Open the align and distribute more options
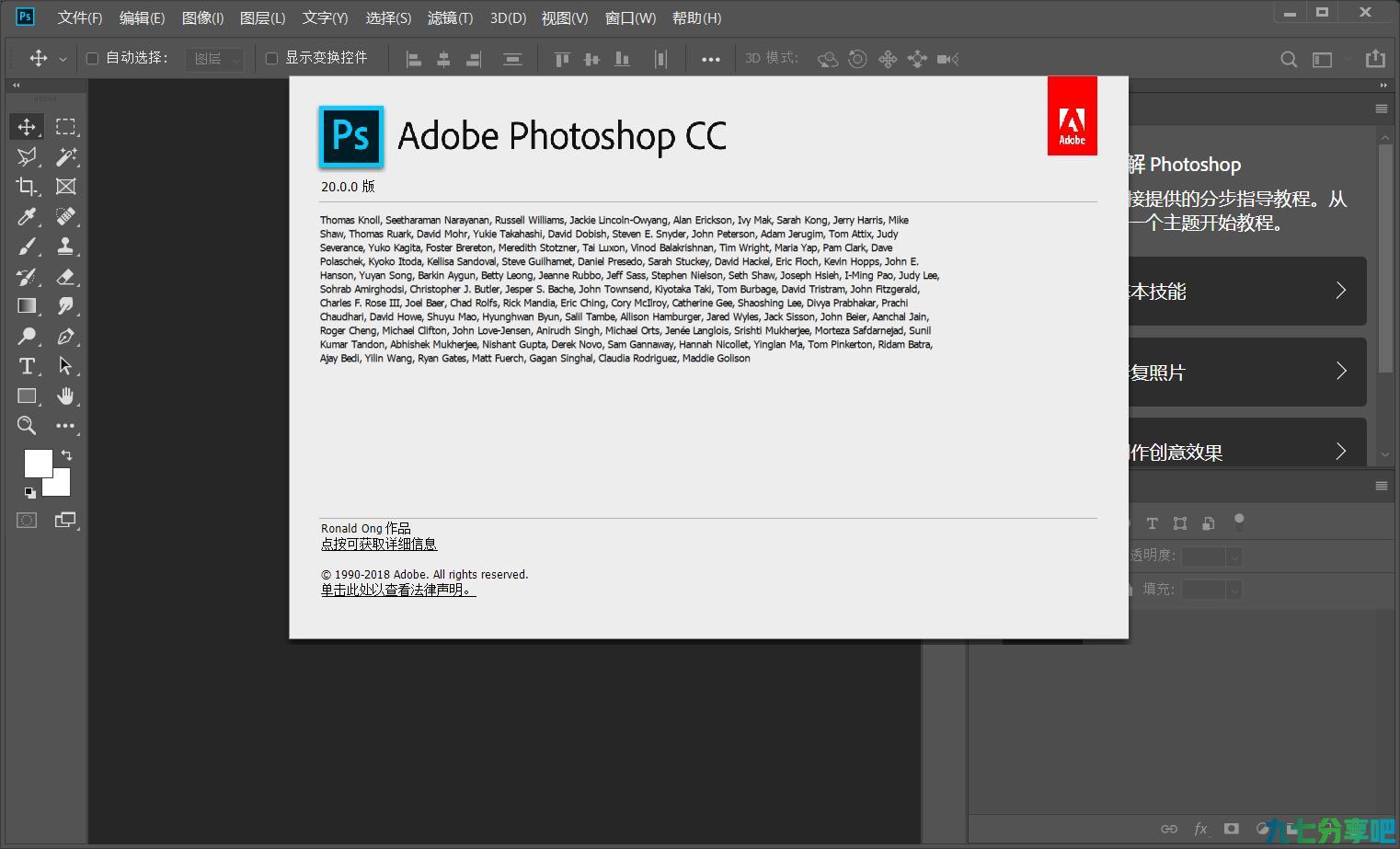Viewport: 1400px width, 849px height. point(711,59)
